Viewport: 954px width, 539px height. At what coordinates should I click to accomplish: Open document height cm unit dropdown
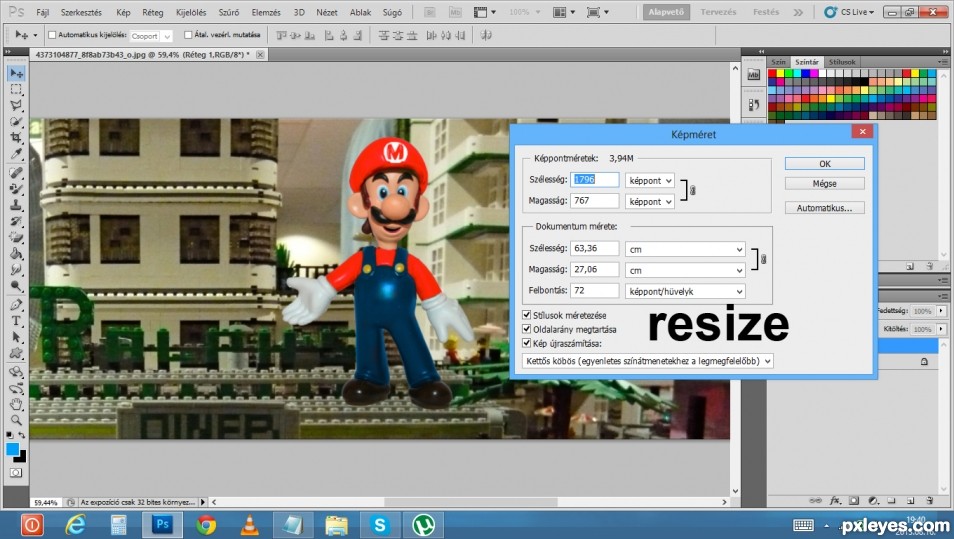click(685, 270)
